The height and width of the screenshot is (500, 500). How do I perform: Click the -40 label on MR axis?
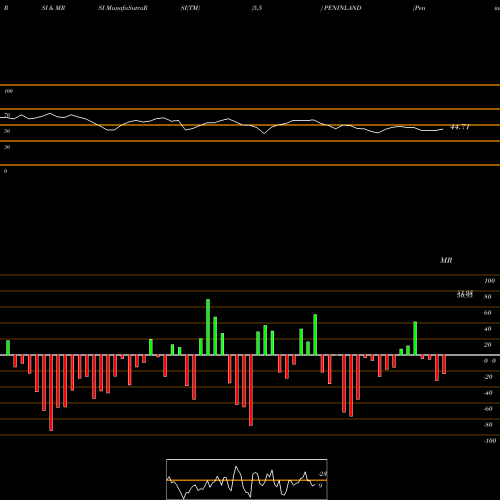tap(488, 393)
